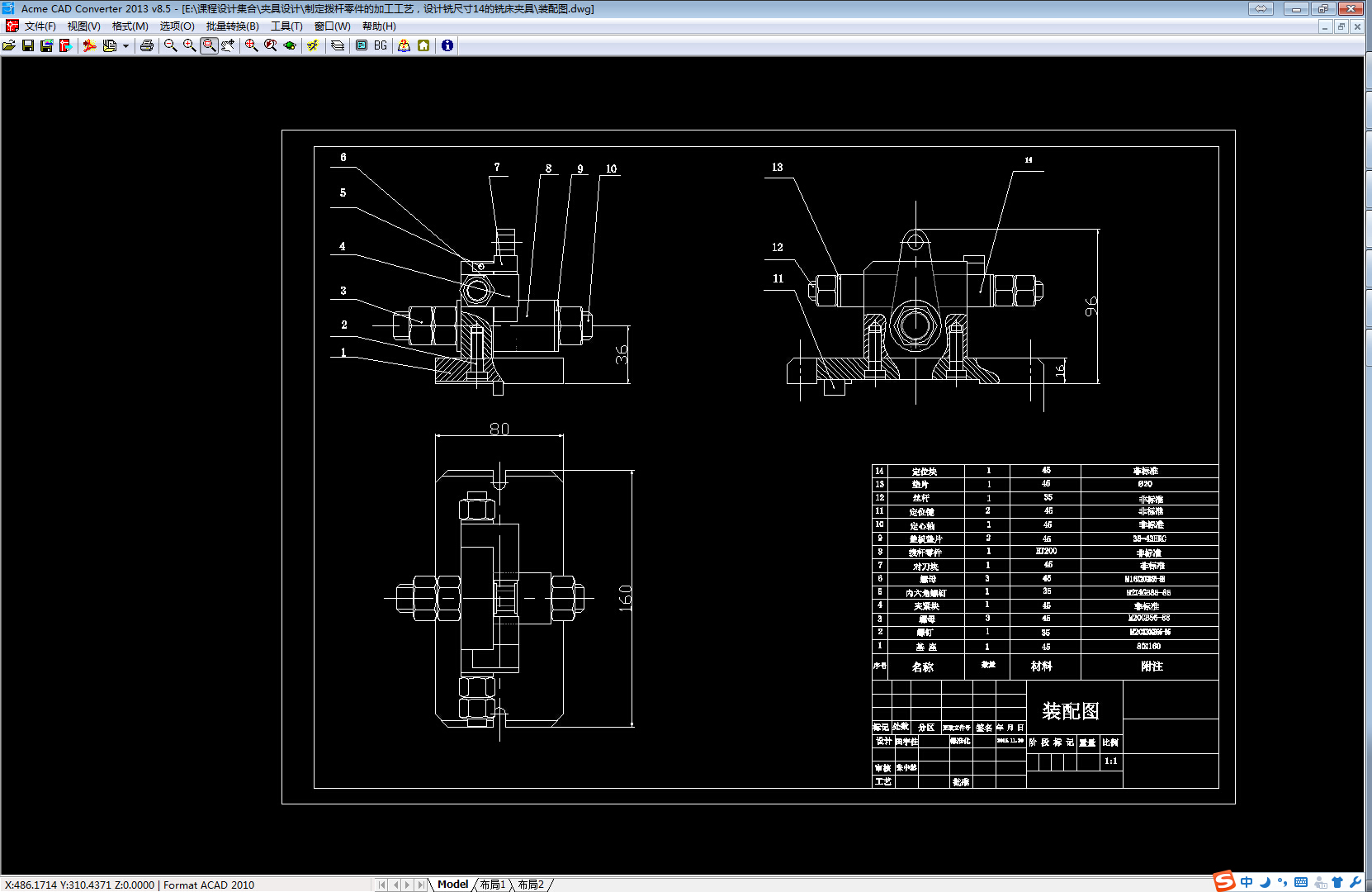Switch to the 布局1 layout tab

(493, 885)
